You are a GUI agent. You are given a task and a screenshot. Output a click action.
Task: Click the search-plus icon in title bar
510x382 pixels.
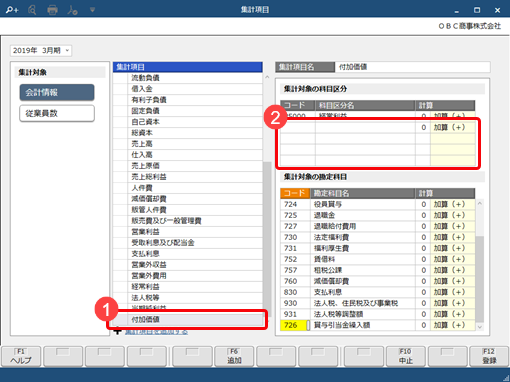click(x=12, y=10)
